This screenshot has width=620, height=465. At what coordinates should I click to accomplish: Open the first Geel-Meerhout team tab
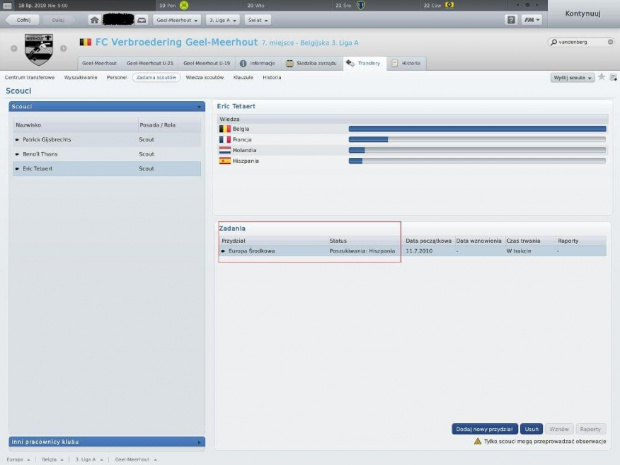click(x=99, y=63)
